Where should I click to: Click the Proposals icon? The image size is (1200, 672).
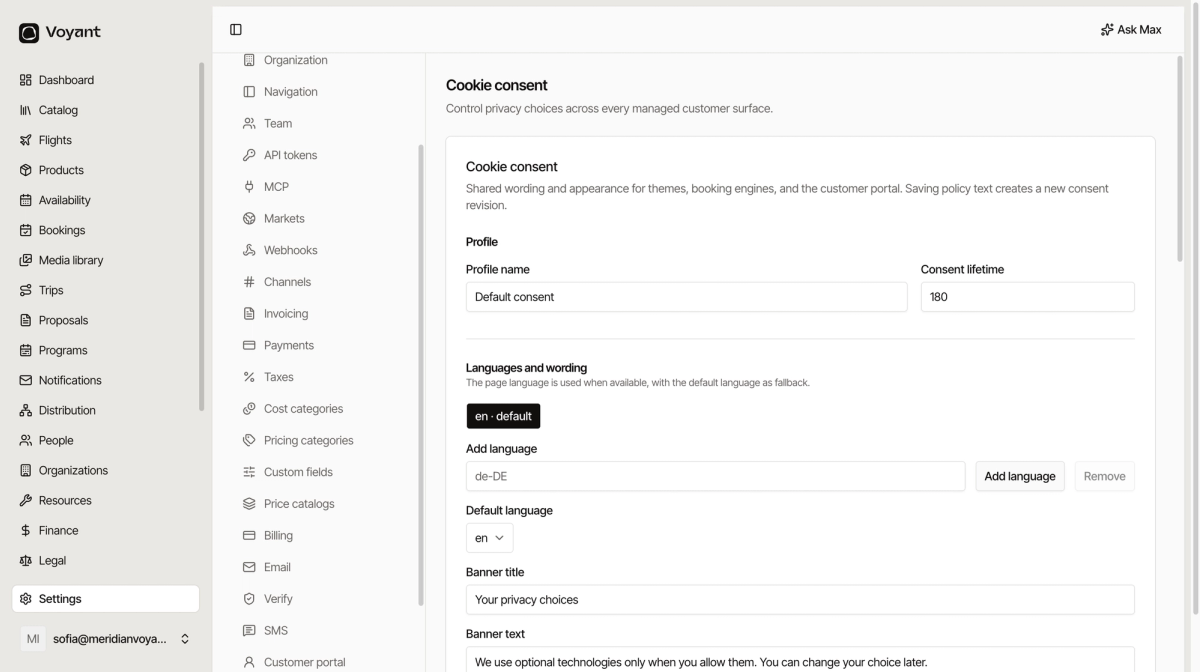point(26,320)
